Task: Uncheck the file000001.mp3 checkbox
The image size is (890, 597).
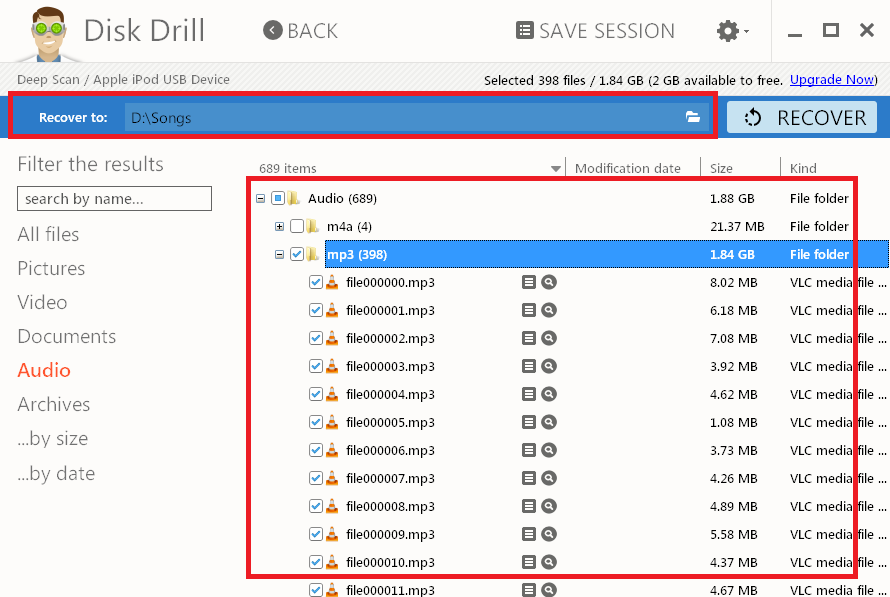Action: pyautogui.click(x=316, y=311)
